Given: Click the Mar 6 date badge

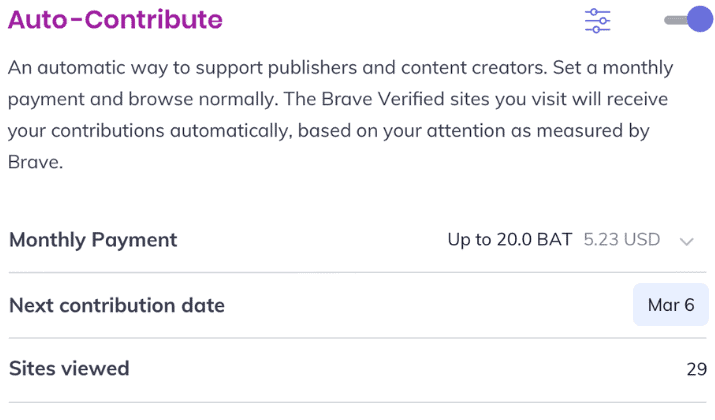Looking at the screenshot, I should point(671,305).
